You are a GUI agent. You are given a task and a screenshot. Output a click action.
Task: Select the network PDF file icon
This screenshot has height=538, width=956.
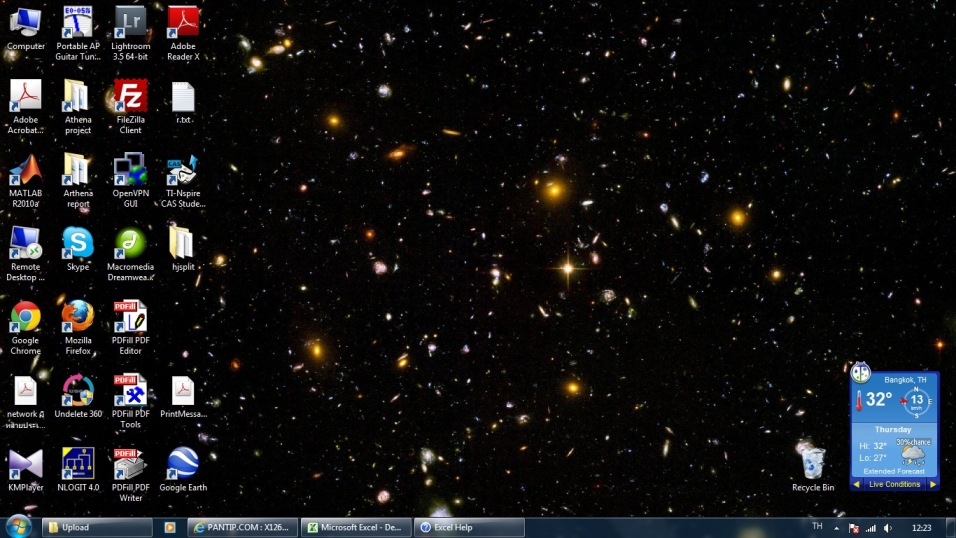[x=26, y=402]
